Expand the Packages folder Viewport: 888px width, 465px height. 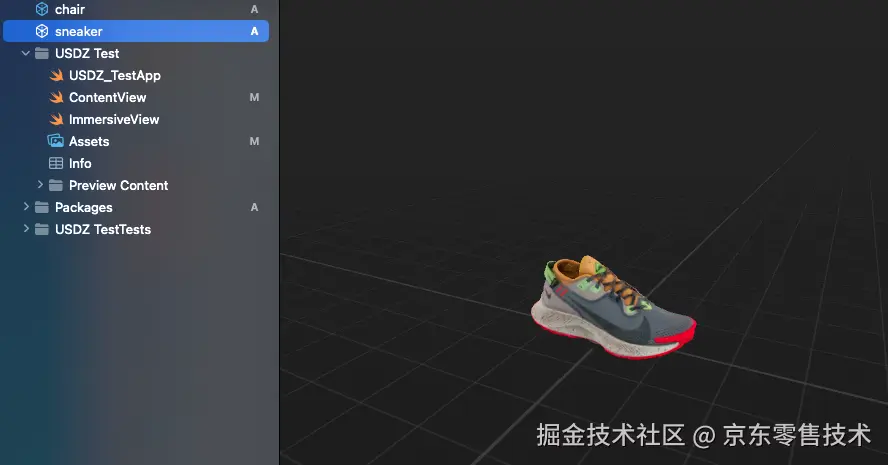click(x=25, y=207)
